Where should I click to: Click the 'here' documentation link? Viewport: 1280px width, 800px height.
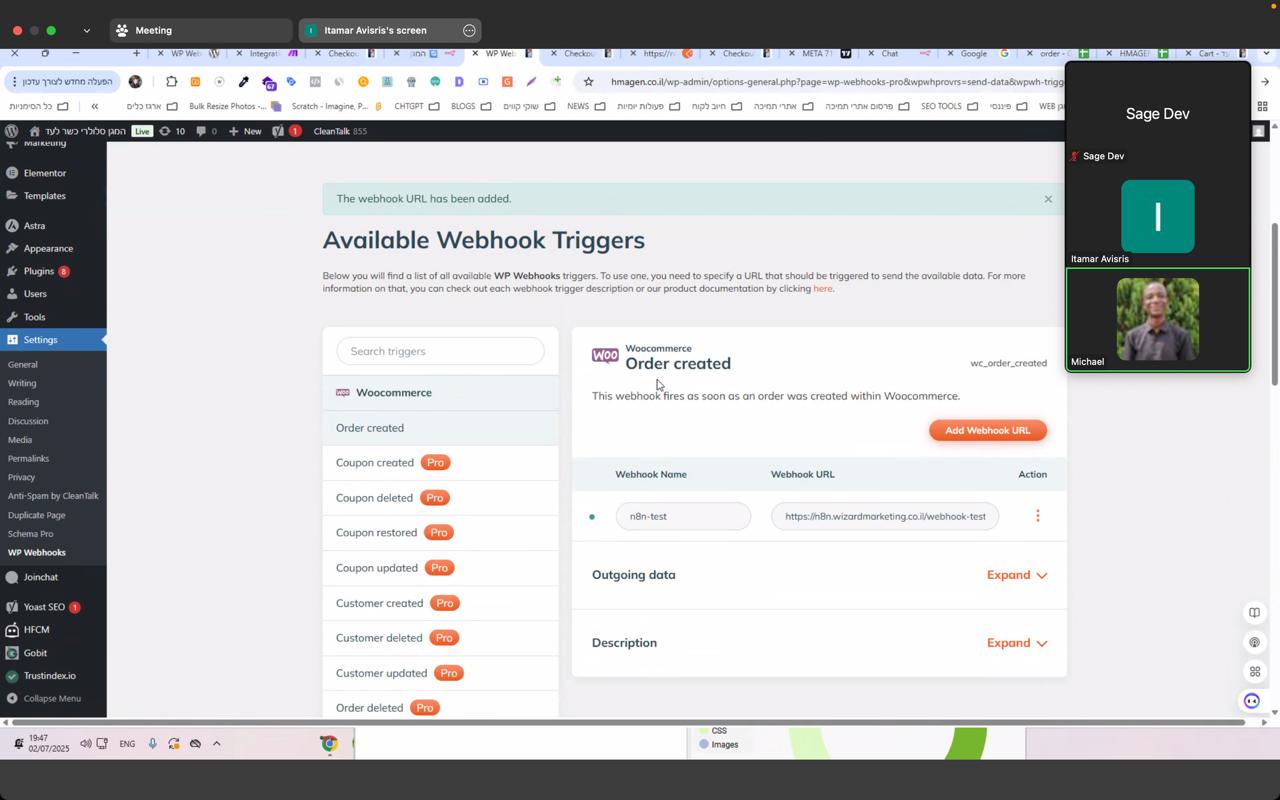point(822,289)
